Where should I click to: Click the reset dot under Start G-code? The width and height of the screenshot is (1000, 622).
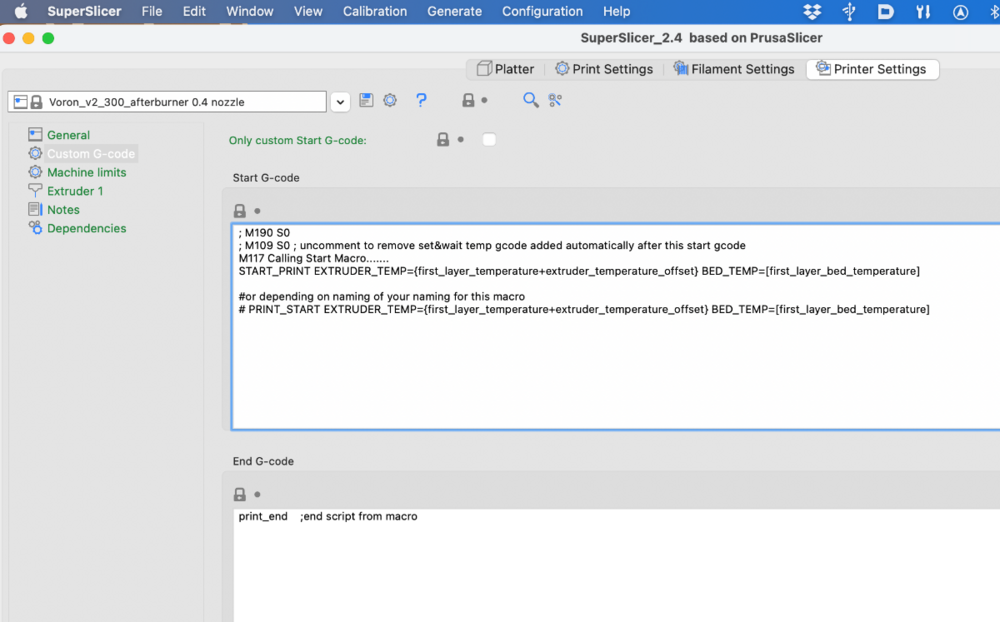[x=258, y=211]
